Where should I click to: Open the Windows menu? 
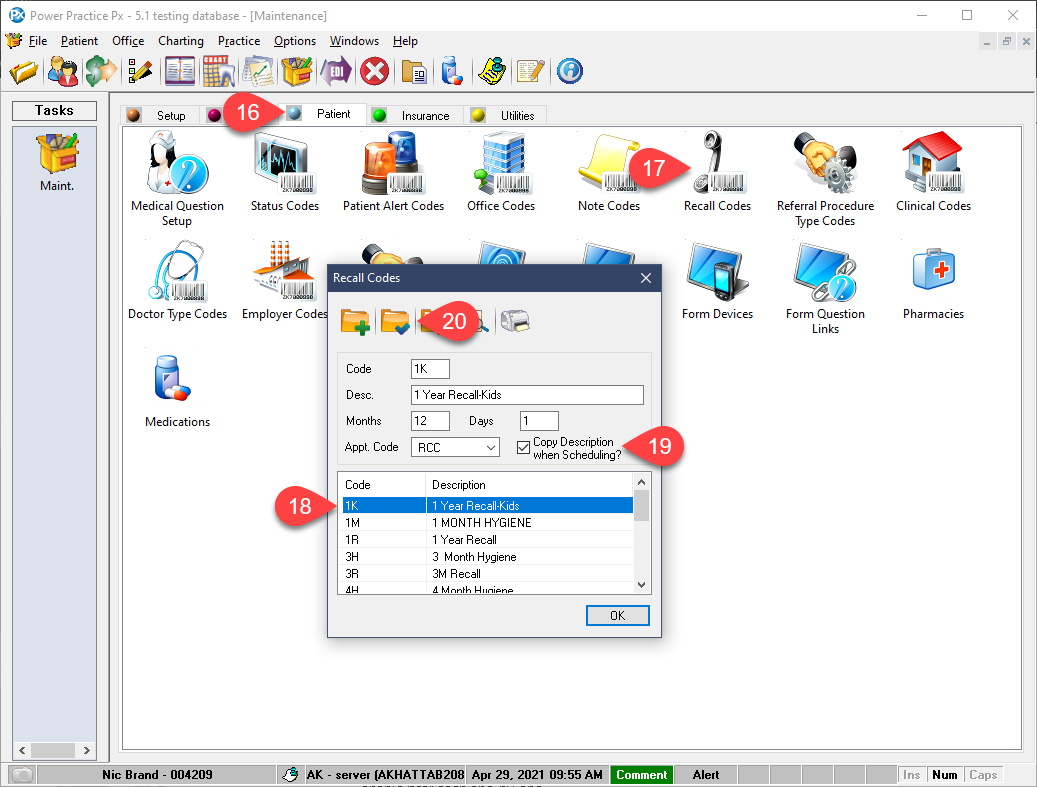(354, 41)
